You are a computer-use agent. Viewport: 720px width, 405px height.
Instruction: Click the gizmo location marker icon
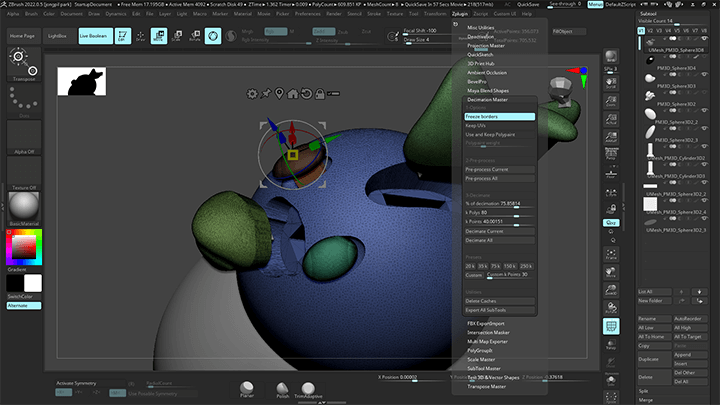[279, 94]
